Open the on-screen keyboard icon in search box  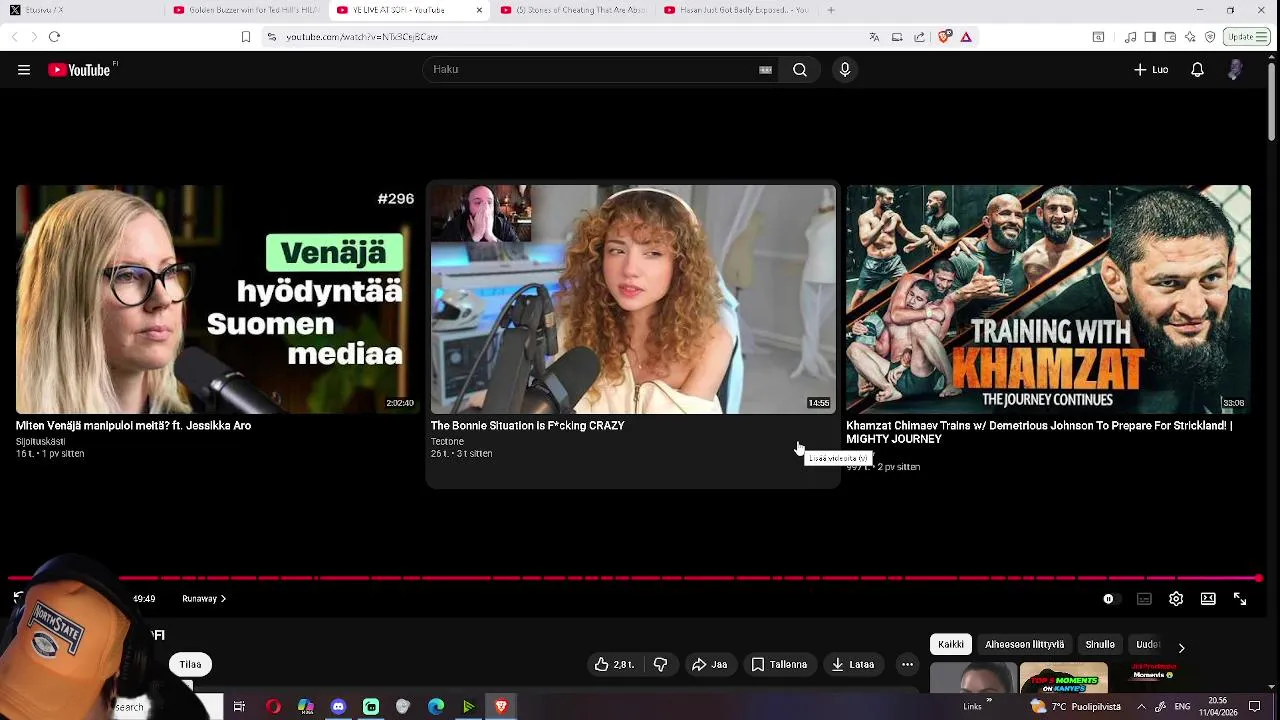(x=765, y=70)
